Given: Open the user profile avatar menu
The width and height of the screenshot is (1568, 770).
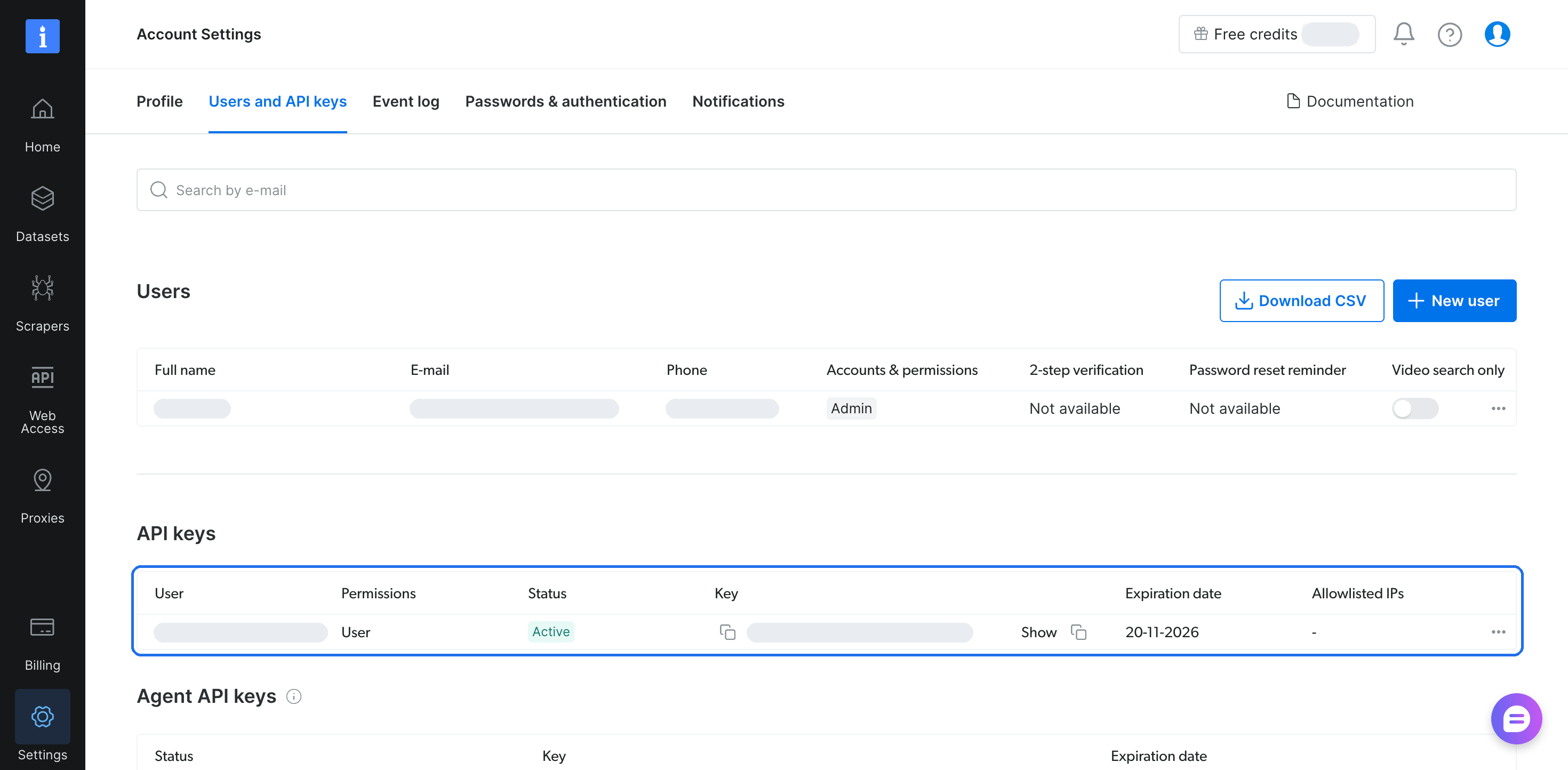Looking at the screenshot, I should [1497, 34].
